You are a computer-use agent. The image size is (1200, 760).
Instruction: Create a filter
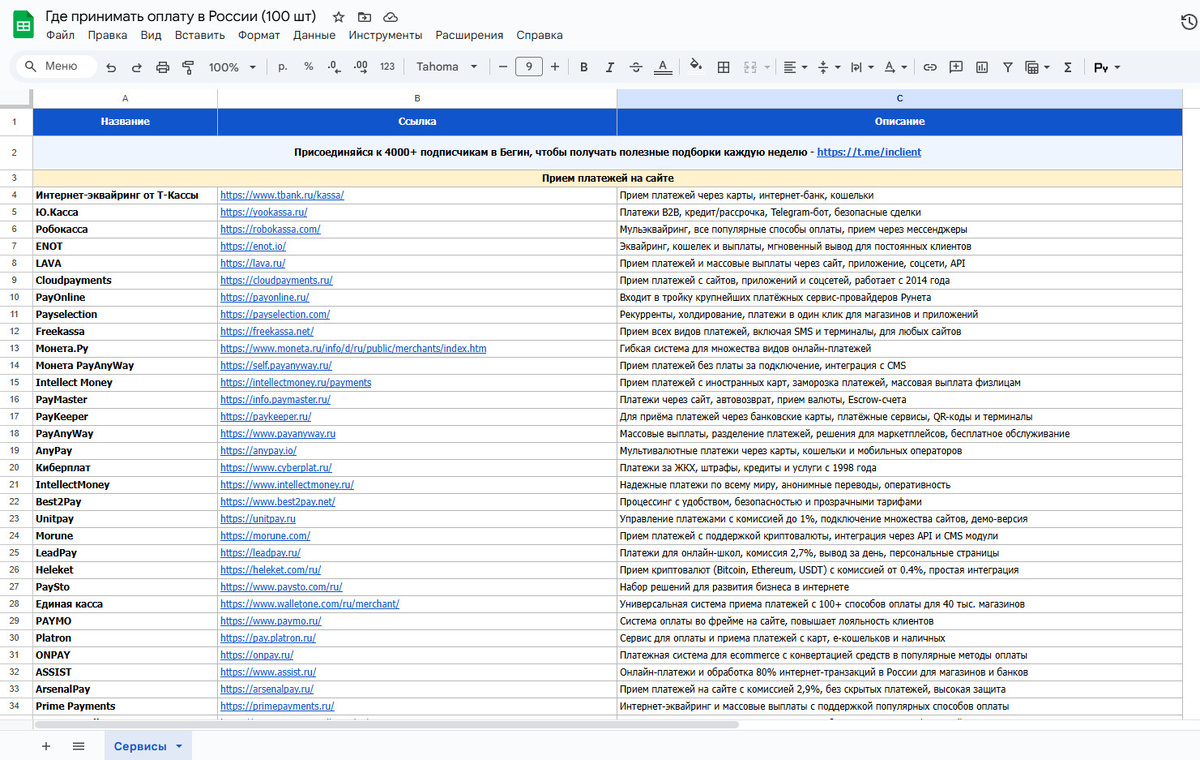pyautogui.click(x=1007, y=67)
